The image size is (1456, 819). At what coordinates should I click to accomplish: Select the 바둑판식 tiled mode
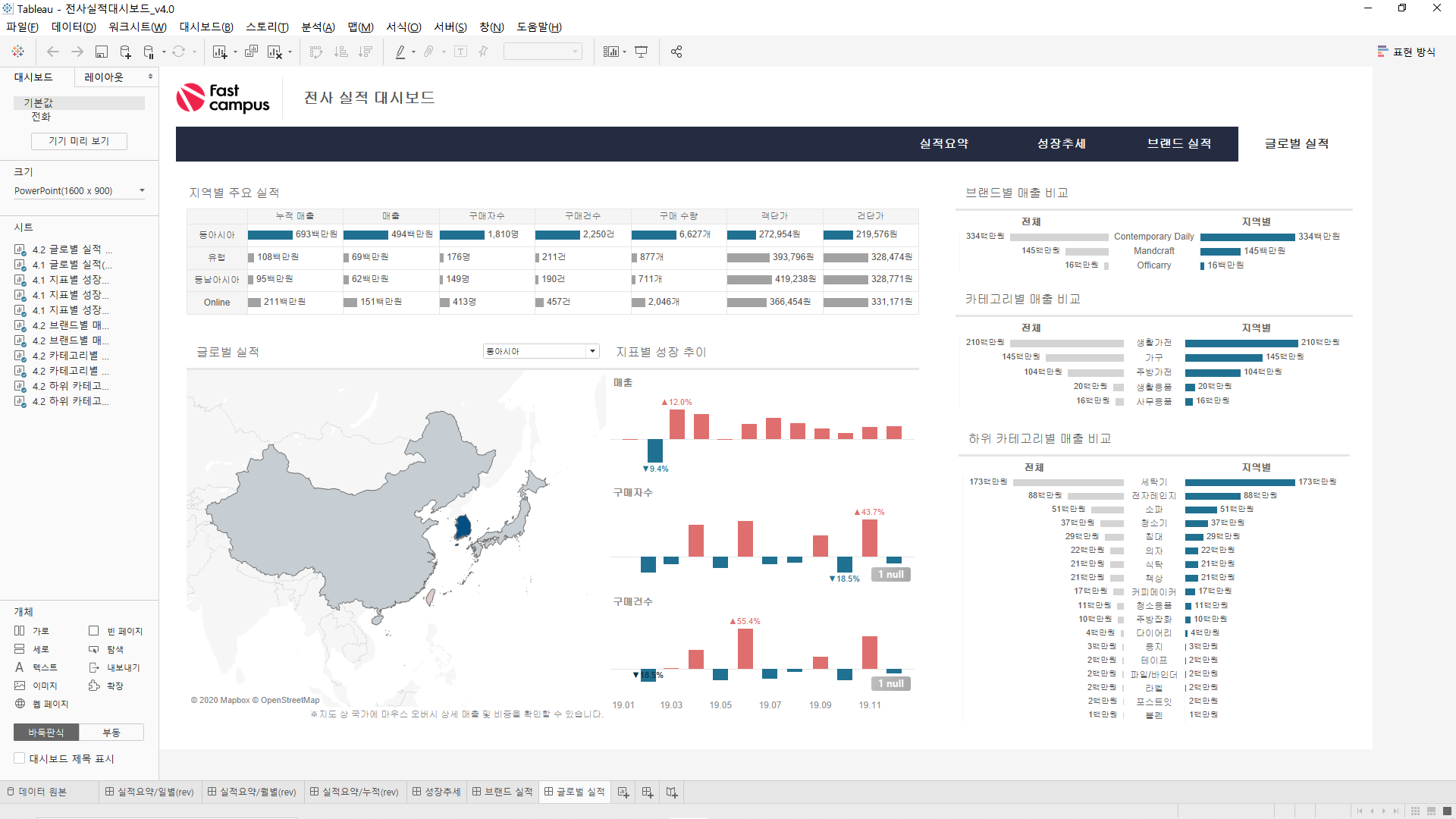pyautogui.click(x=46, y=733)
